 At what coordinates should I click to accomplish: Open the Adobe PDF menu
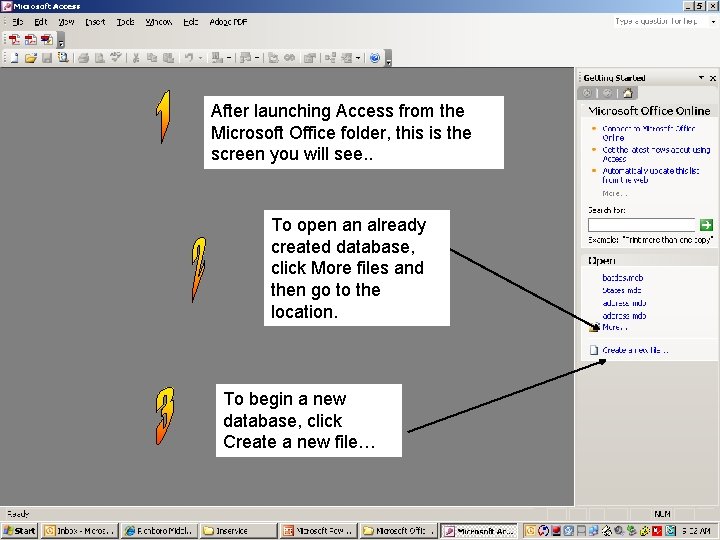pyautogui.click(x=228, y=22)
